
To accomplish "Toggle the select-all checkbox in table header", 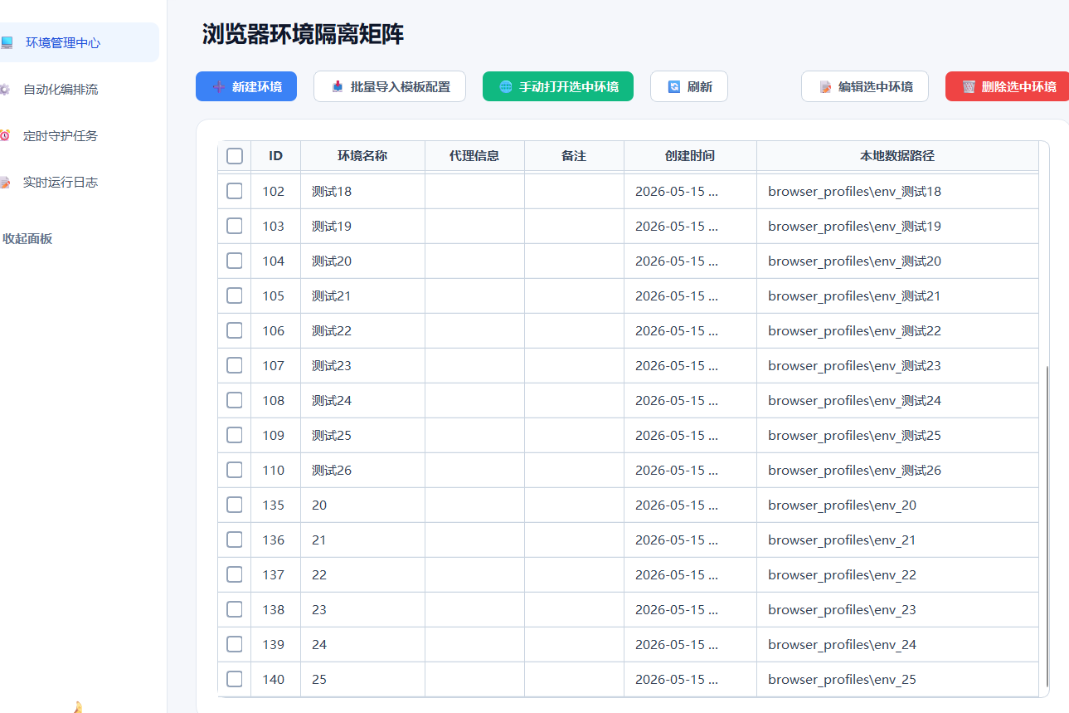I will coord(235,156).
